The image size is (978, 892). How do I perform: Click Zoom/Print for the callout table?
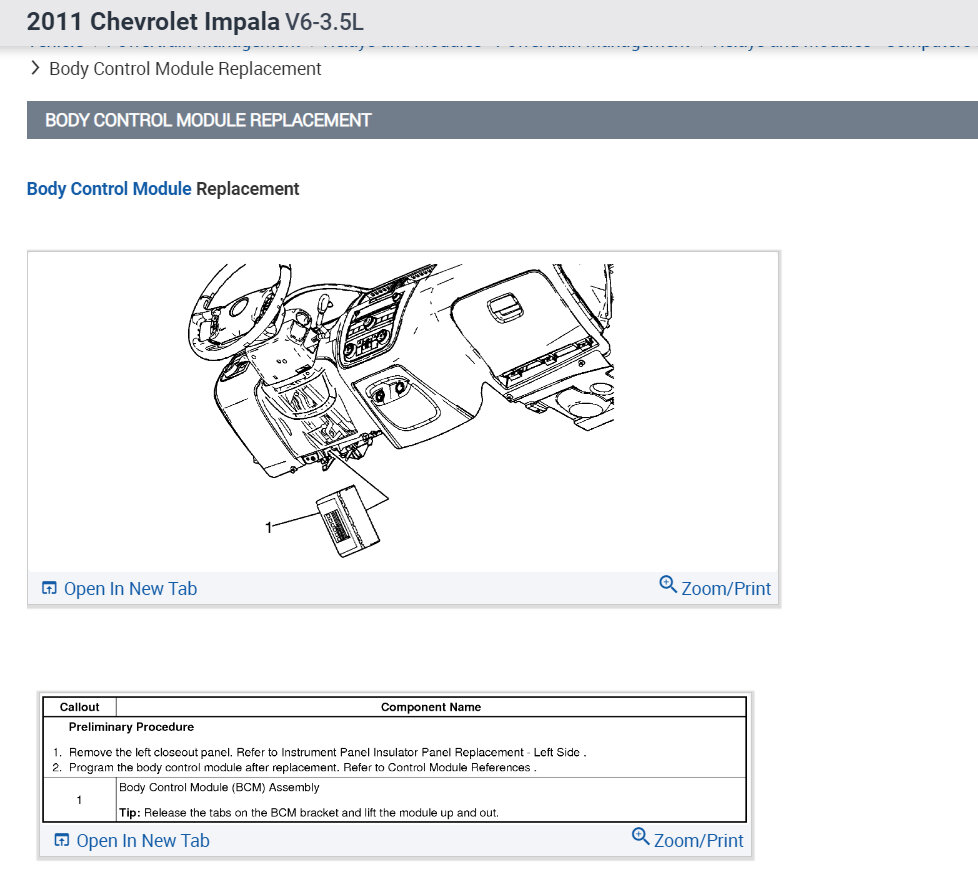click(x=687, y=840)
